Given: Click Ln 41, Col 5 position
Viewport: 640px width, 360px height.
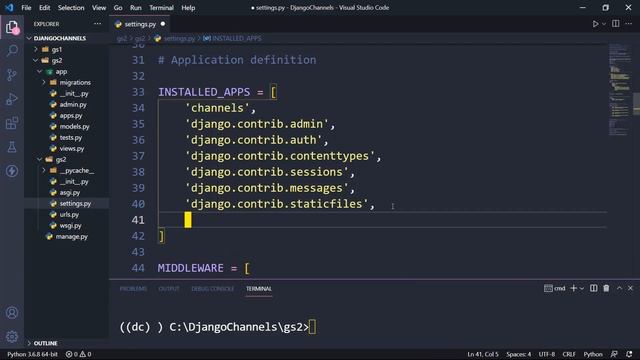Looking at the screenshot, I should click(x=482, y=354).
